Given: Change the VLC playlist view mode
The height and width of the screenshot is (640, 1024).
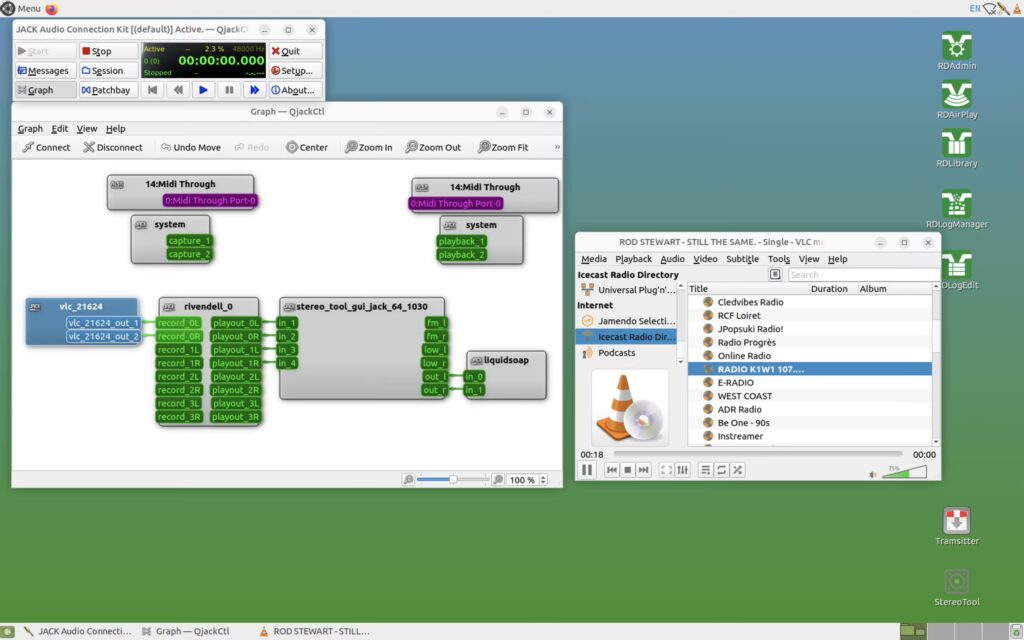Looking at the screenshot, I should tap(775, 275).
